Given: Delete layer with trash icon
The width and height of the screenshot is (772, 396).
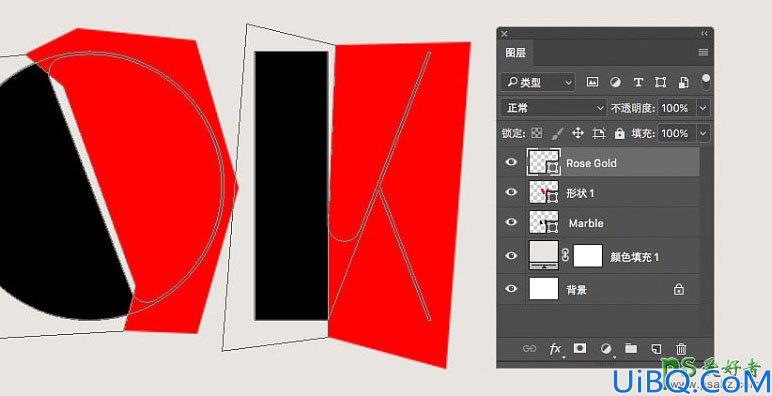Looking at the screenshot, I should (x=681, y=349).
